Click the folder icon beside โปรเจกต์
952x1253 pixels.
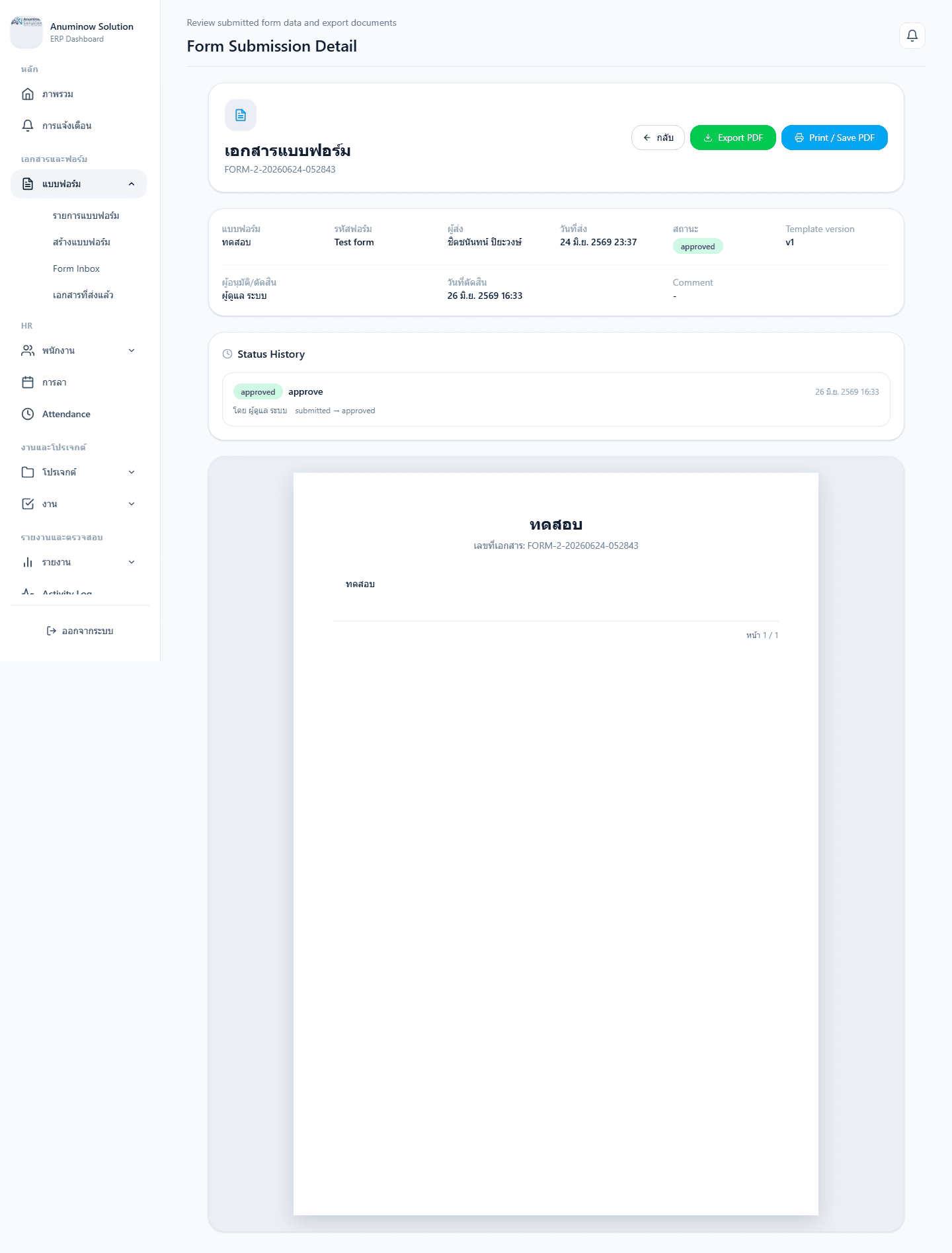[28, 472]
